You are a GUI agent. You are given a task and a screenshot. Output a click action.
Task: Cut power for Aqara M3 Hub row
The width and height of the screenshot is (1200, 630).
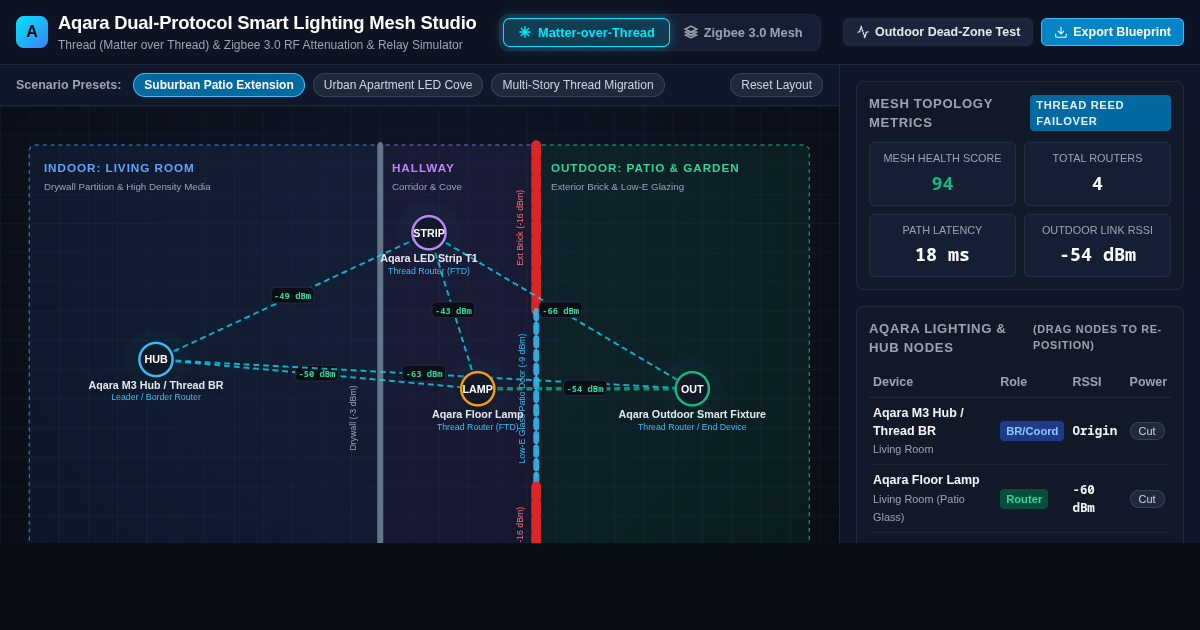point(1147,431)
